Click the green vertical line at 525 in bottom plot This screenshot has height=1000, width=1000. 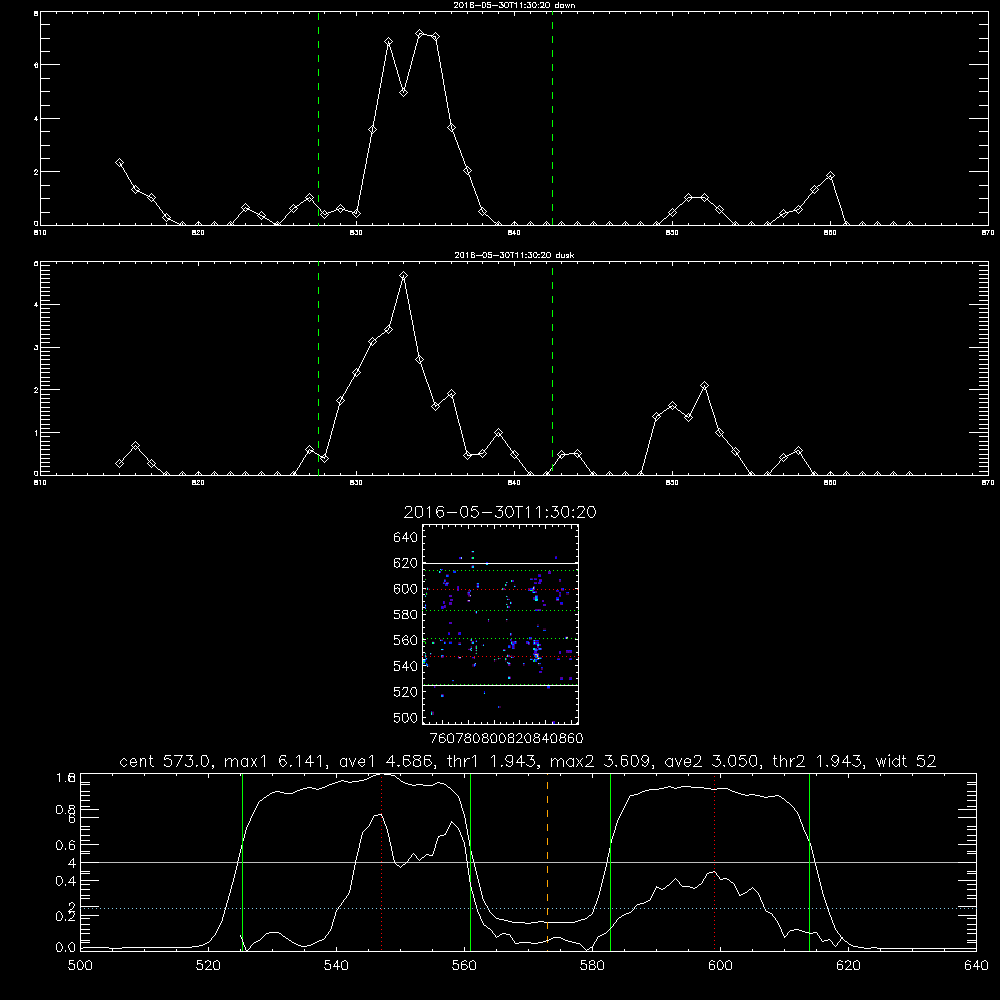click(242, 861)
